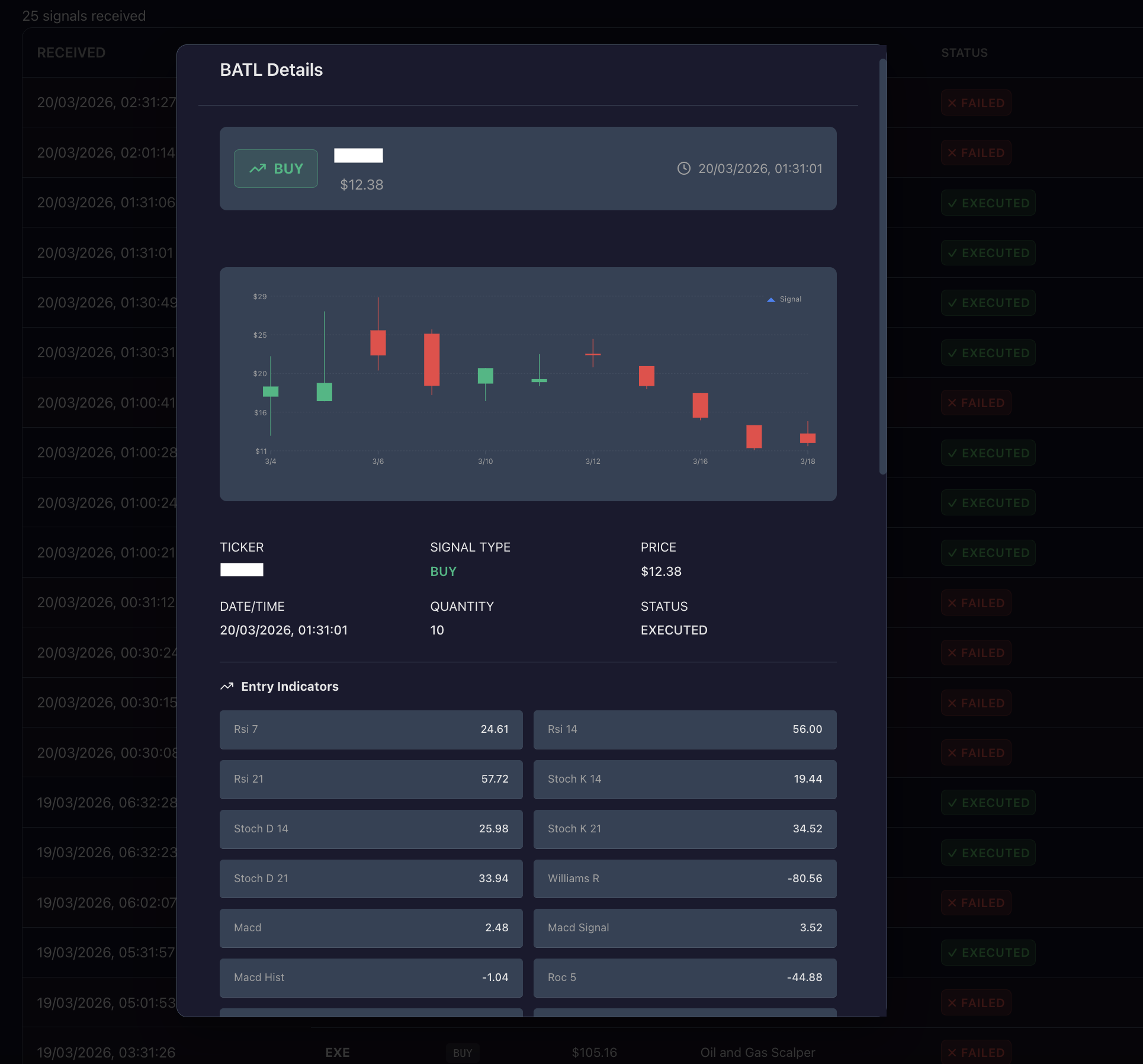The width and height of the screenshot is (1143, 1064).
Task: Click the EXECUTED badge on the 01:30:49 row
Action: coord(988,303)
